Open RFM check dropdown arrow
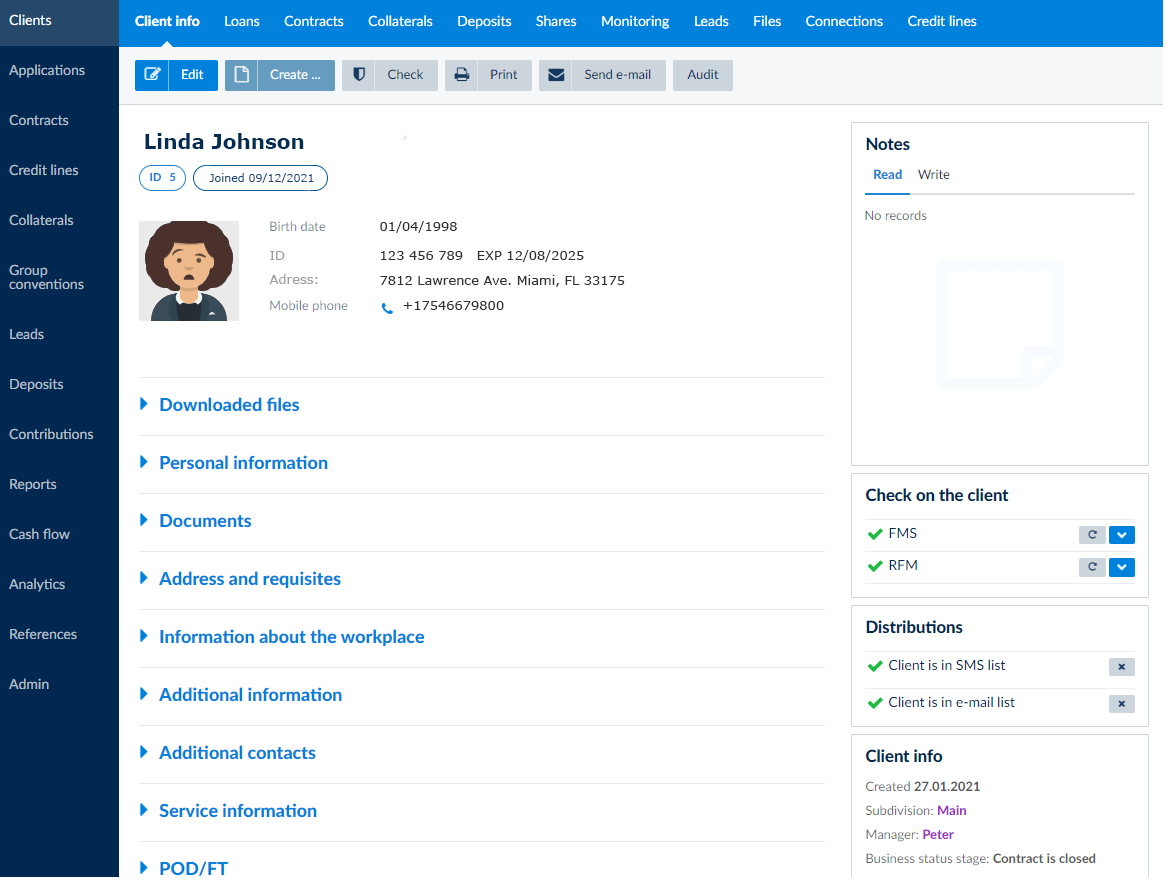 pyautogui.click(x=1122, y=568)
